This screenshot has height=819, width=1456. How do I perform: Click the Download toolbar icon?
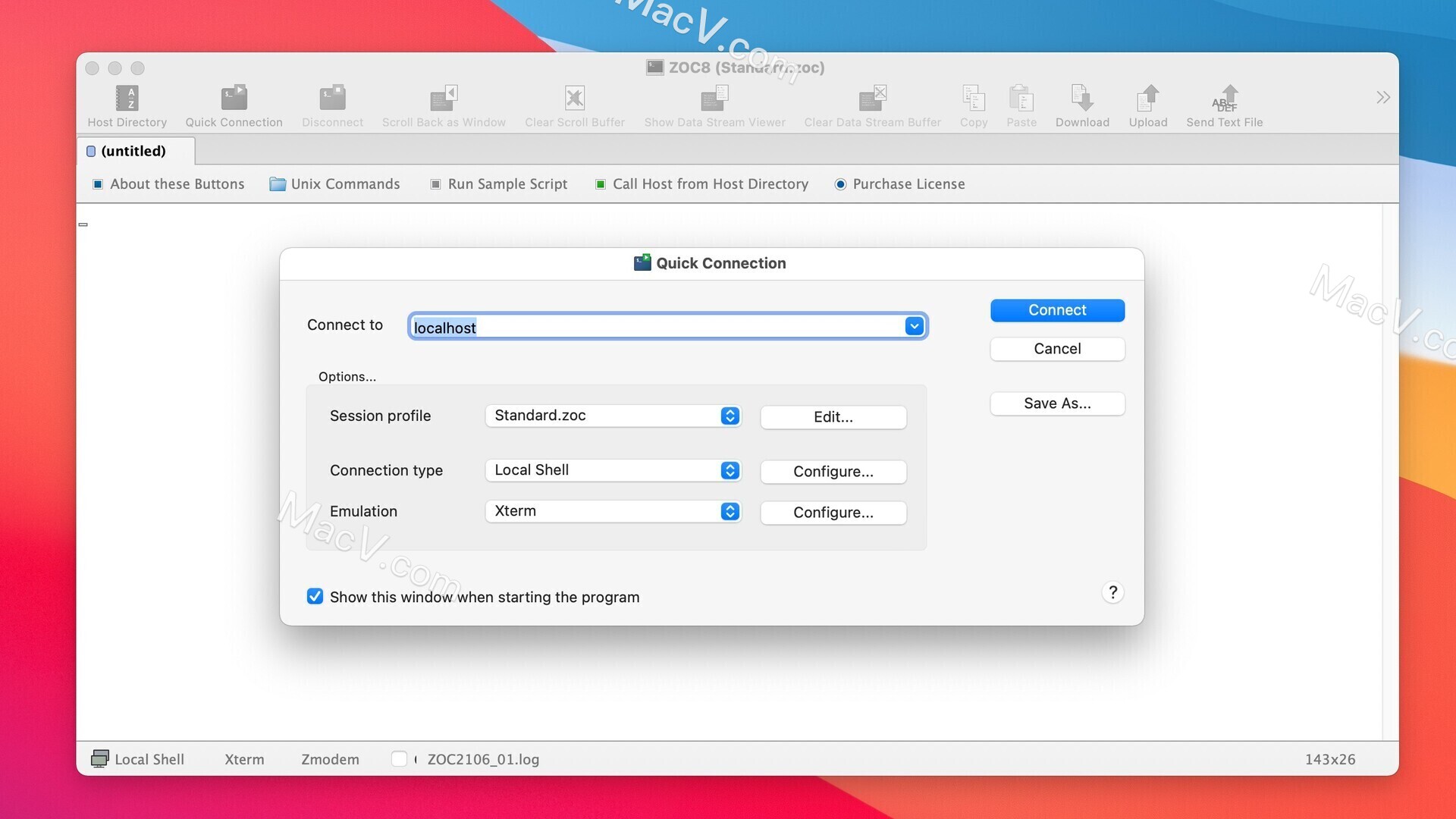point(1082,98)
